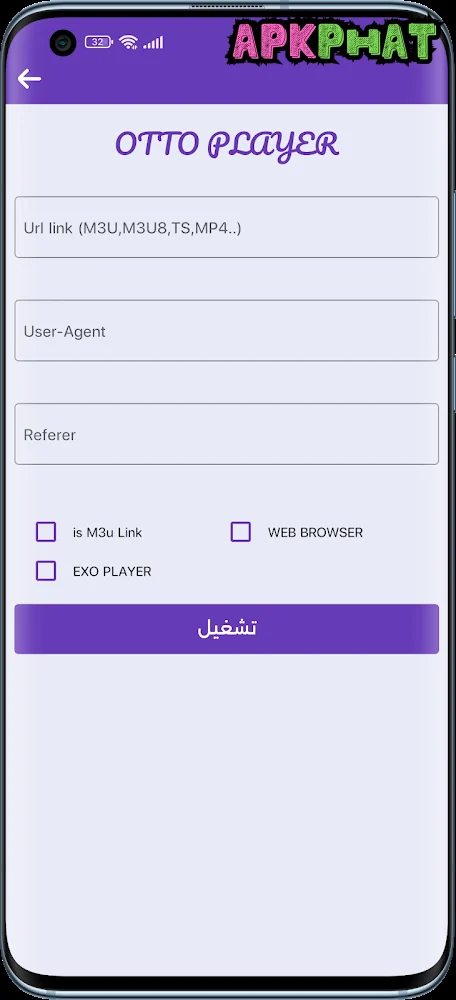Click the OTTO PLAYER title text
Screen dimensions: 456x1000
pyautogui.click(x=227, y=145)
